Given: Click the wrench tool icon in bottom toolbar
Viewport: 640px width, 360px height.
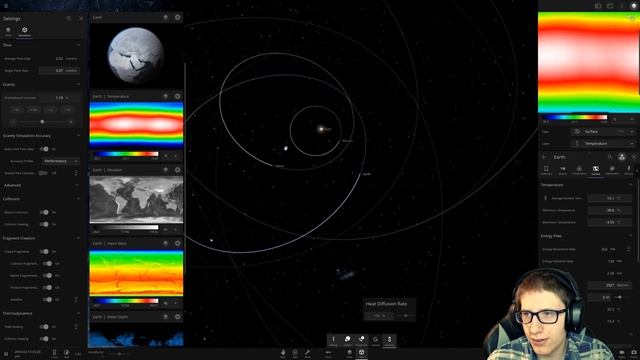Looking at the screenshot, I should point(307,353).
